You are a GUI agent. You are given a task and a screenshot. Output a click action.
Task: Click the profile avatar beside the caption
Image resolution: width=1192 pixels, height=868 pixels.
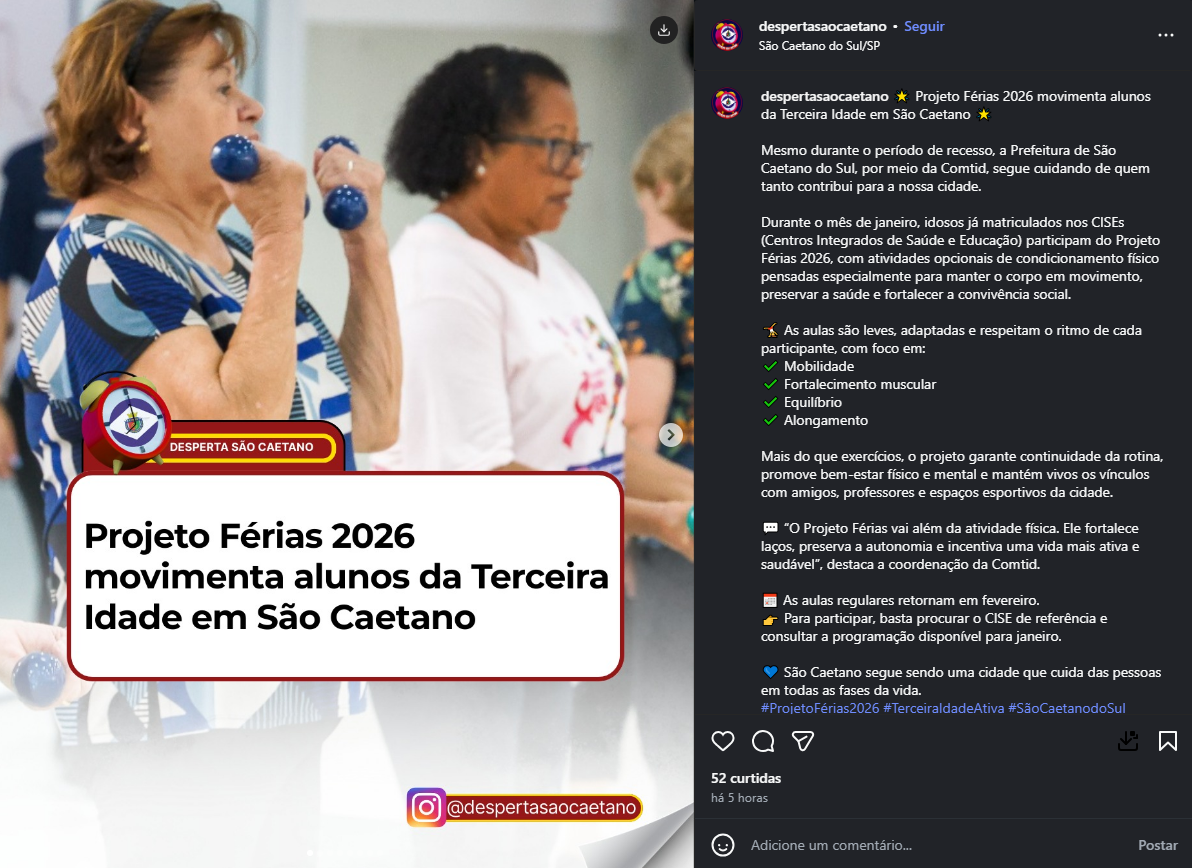[727, 103]
